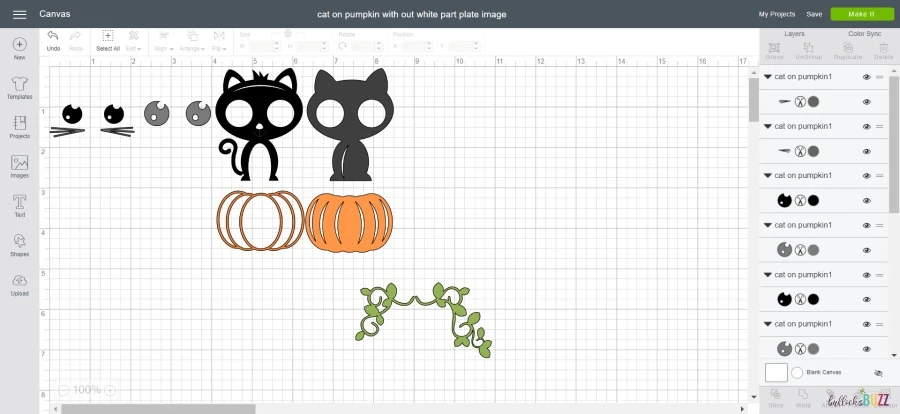The image size is (900, 414).
Task: Open the Templates panel
Action: 20,83
